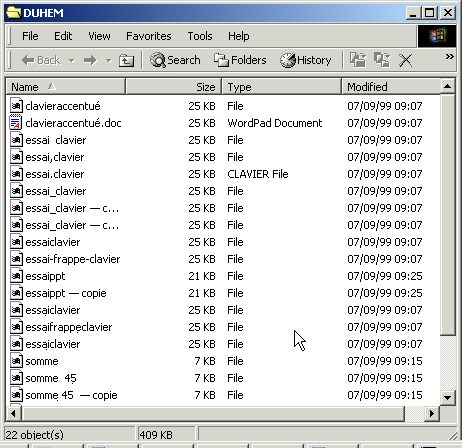Open the Favorites menu

(149, 36)
